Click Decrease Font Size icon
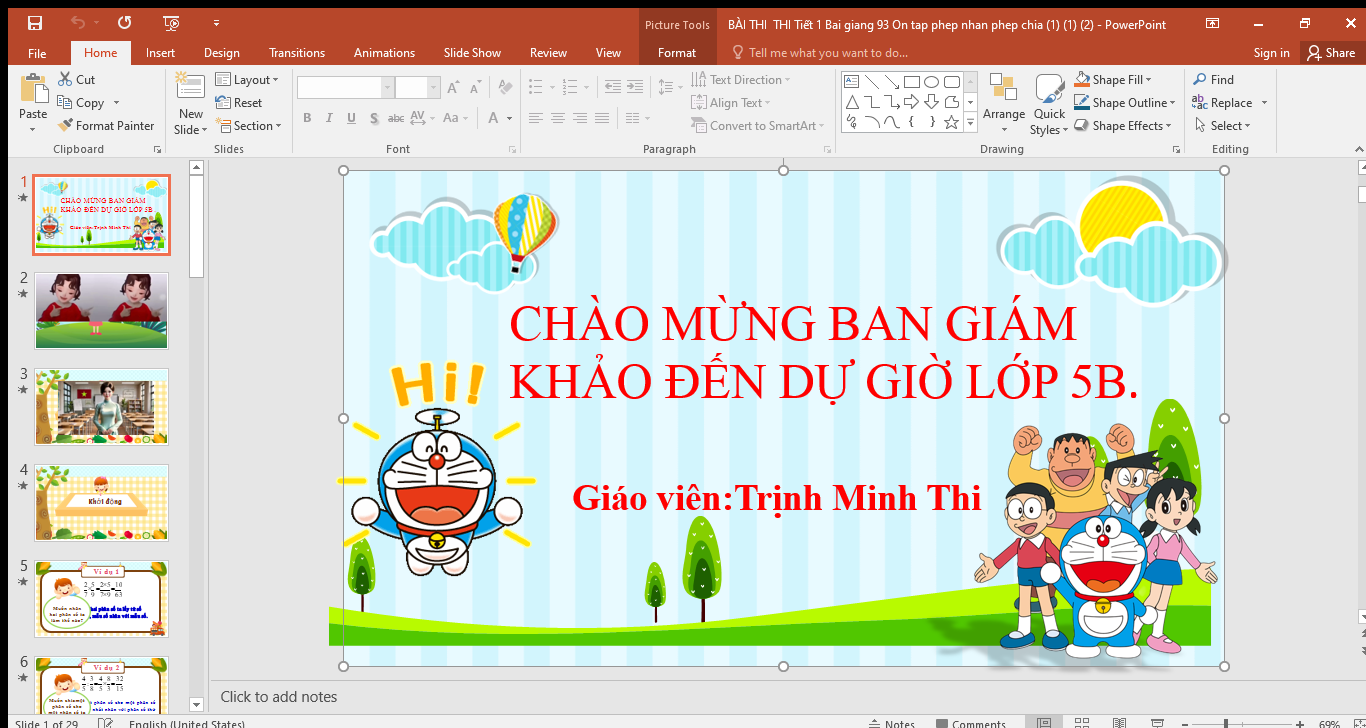This screenshot has height=728, width=1366. pyautogui.click(x=476, y=88)
